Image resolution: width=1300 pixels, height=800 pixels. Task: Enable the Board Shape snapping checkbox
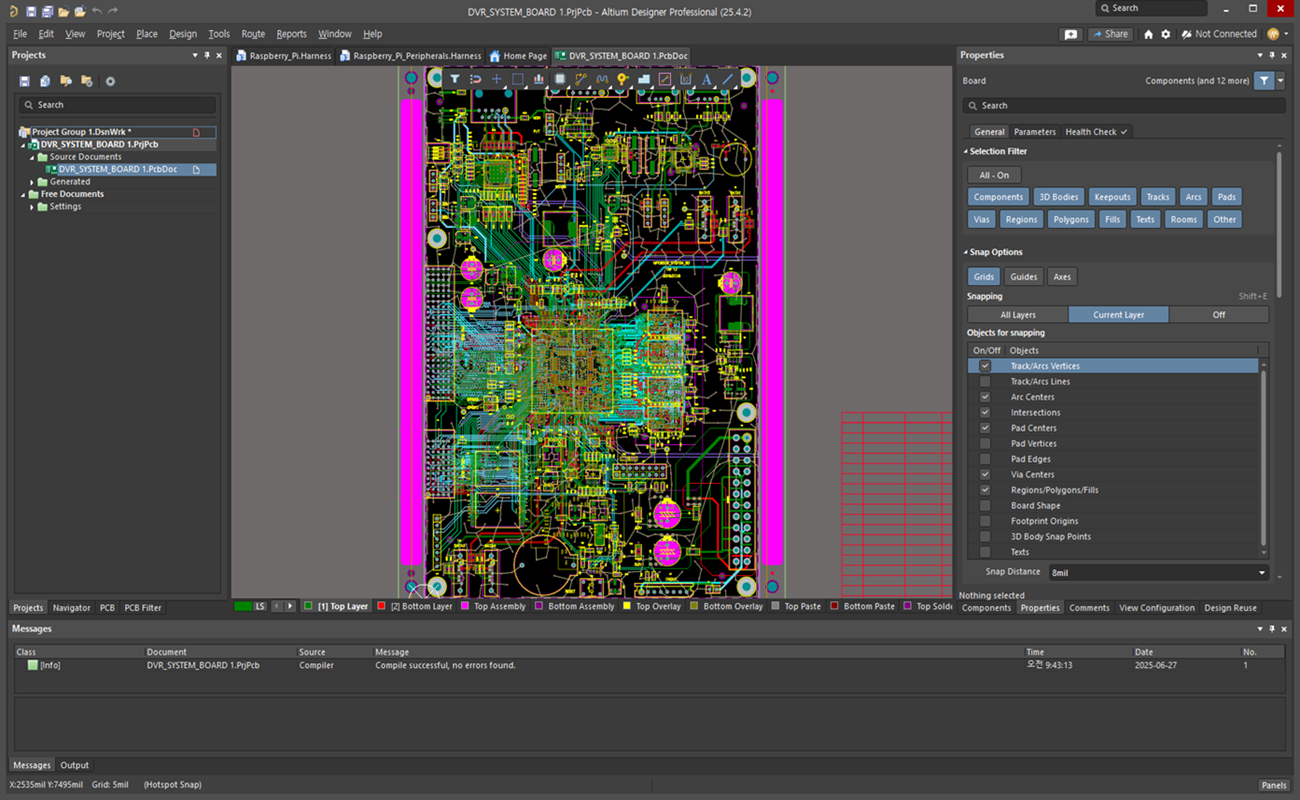(985, 506)
